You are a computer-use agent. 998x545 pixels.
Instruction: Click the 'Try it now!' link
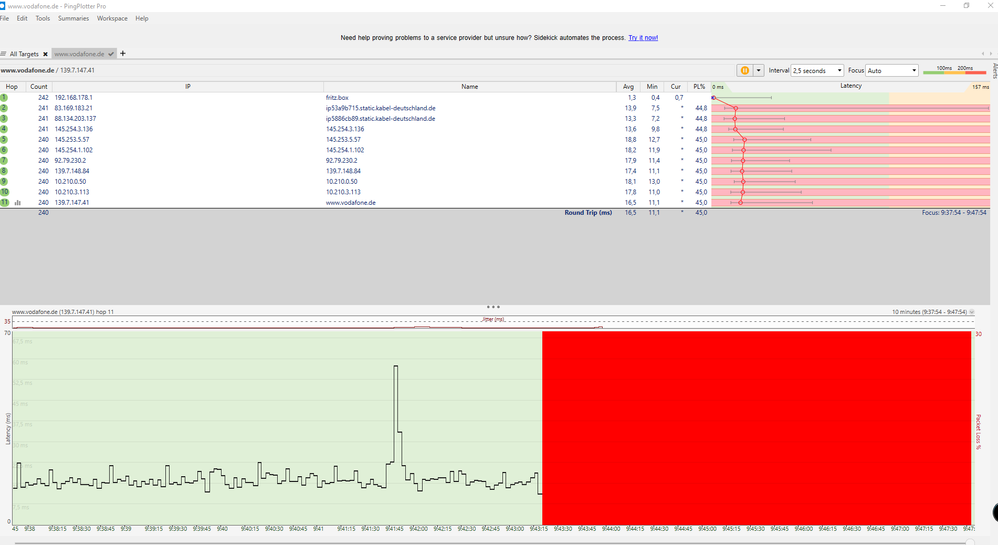click(643, 37)
